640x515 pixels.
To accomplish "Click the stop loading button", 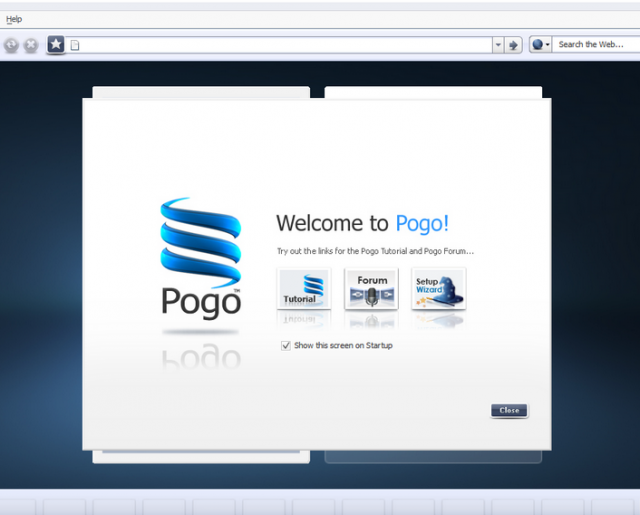I will tap(31, 45).
